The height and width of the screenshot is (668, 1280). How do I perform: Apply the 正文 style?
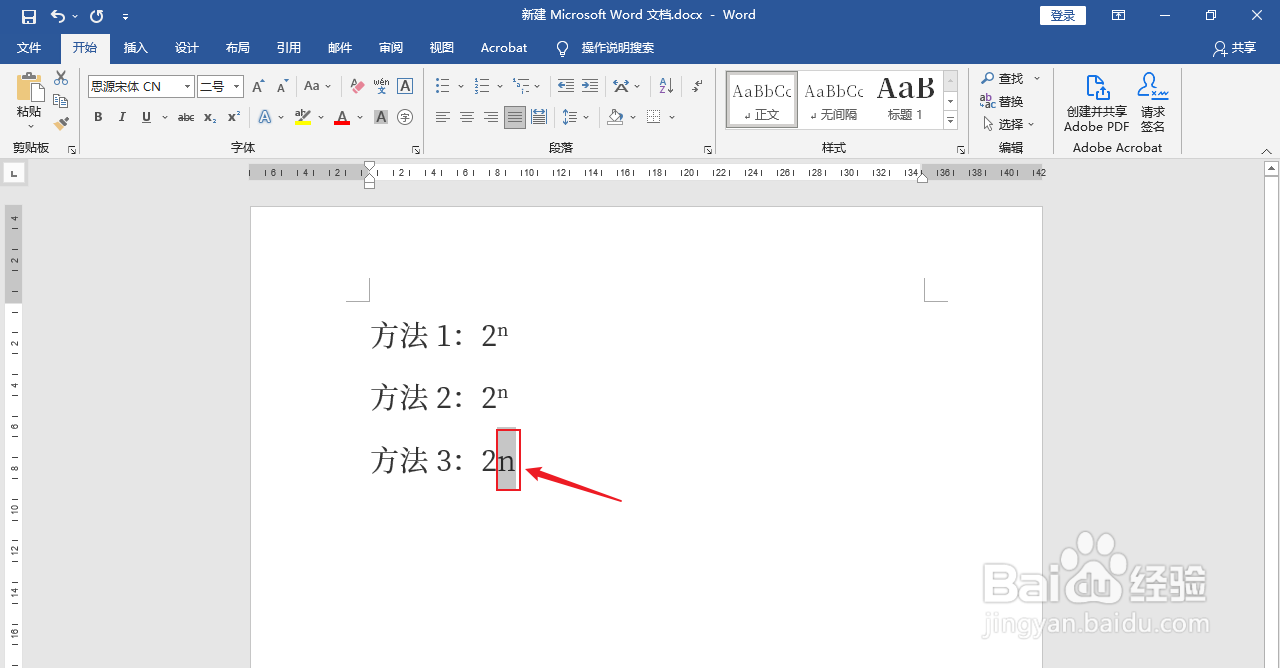point(762,100)
